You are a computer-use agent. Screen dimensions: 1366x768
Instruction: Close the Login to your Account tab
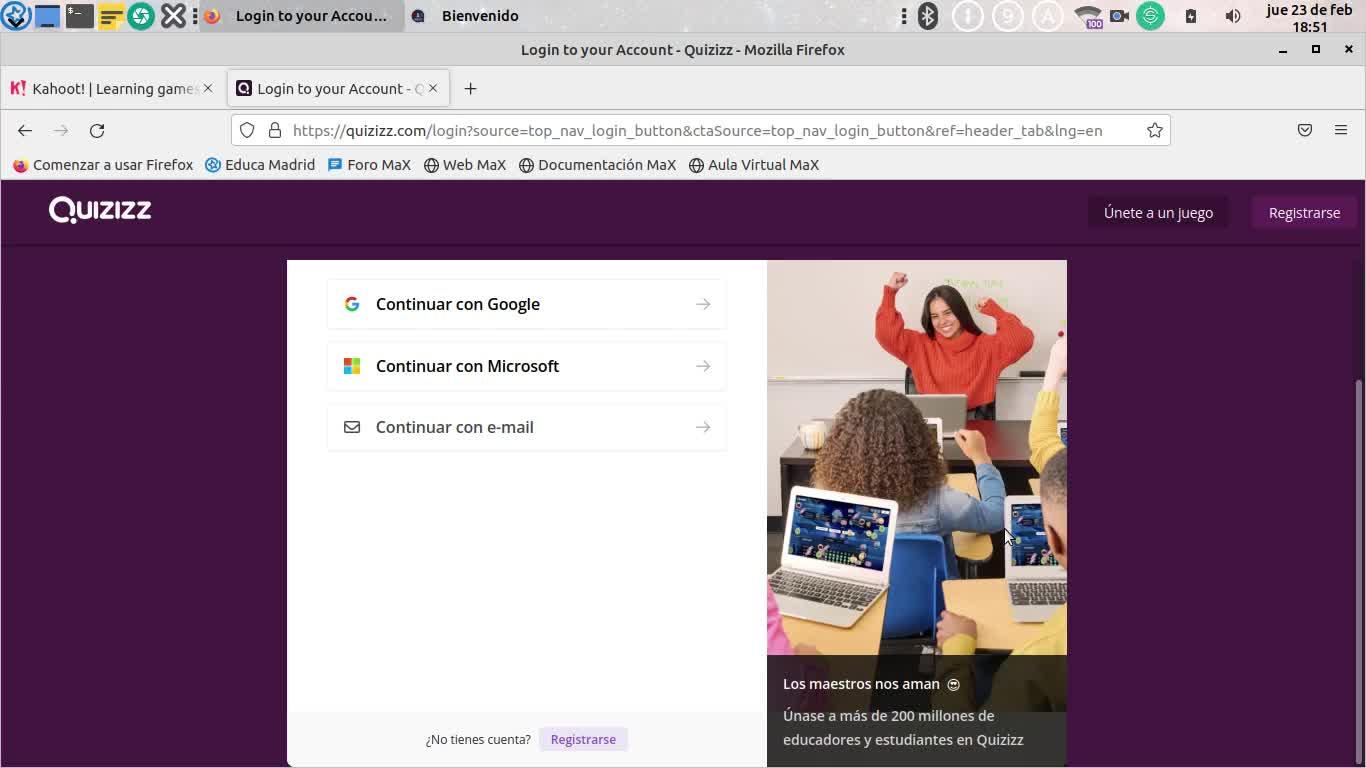point(433,88)
